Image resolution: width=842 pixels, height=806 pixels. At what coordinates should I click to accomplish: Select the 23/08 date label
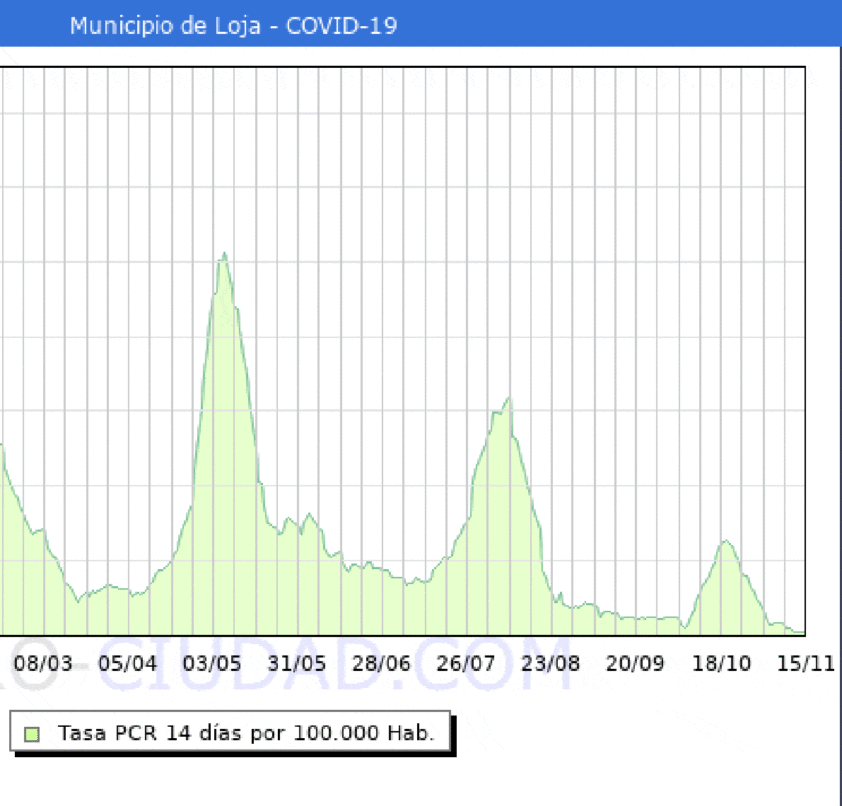point(551,663)
